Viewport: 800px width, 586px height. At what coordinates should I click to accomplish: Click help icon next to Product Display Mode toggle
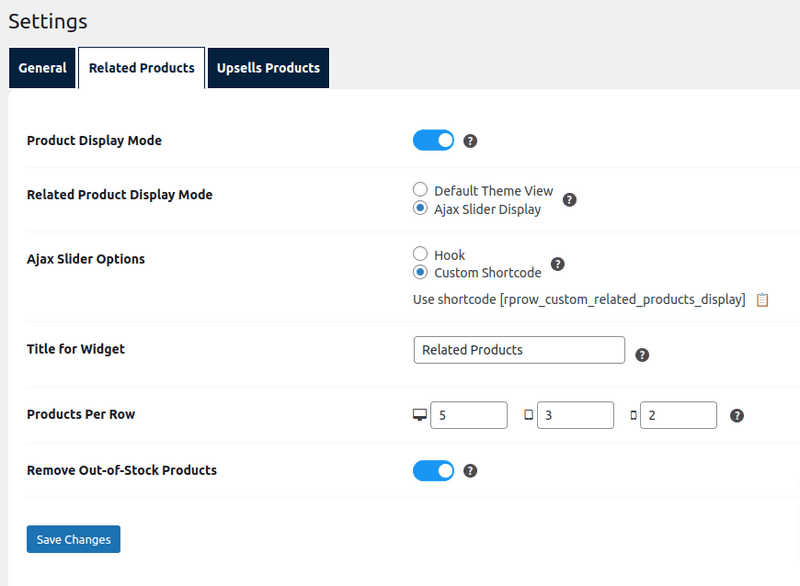pos(470,141)
